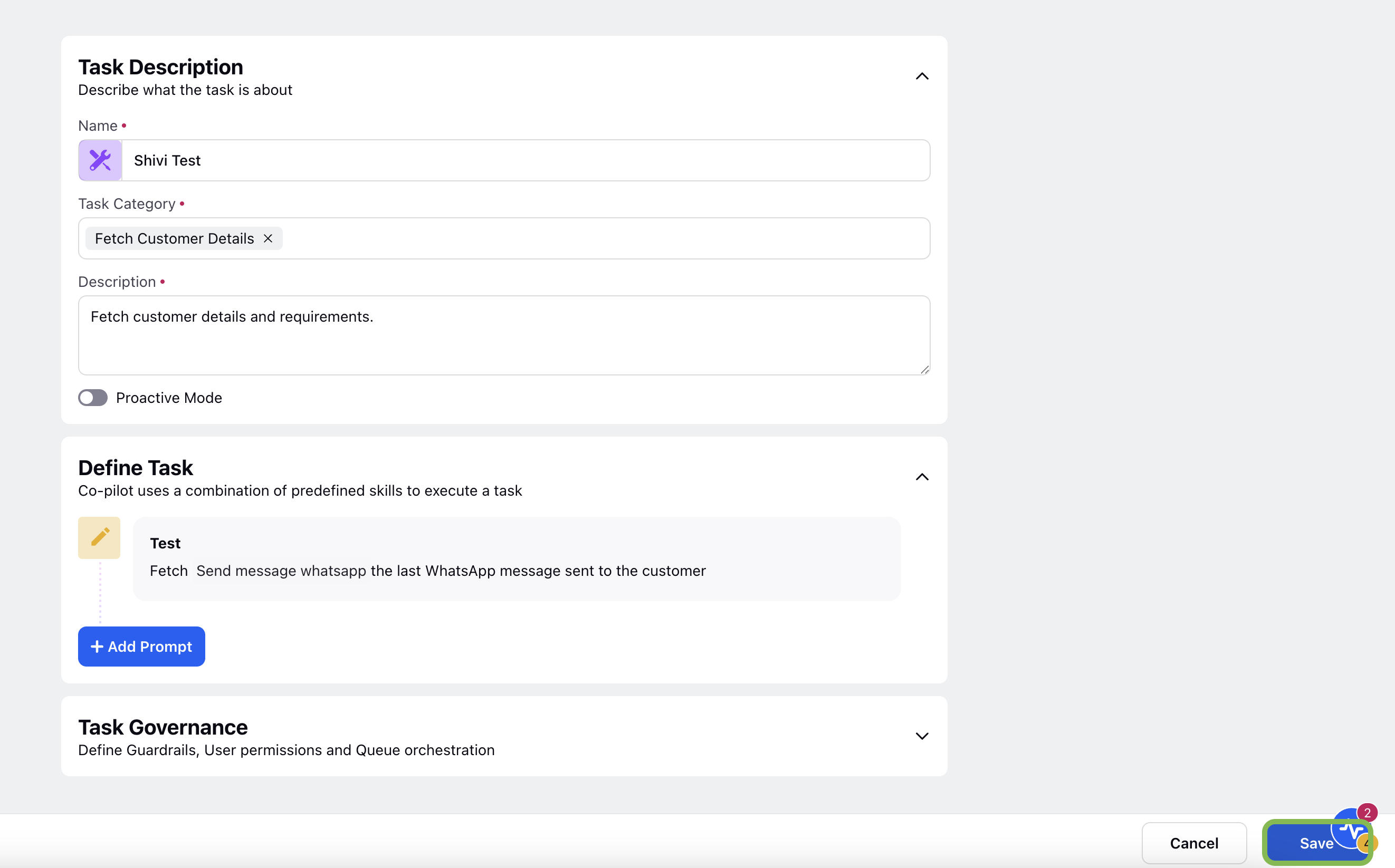Remove the Fetch Customer Details tag
Viewport: 1395px width, 868px height.
coord(267,239)
